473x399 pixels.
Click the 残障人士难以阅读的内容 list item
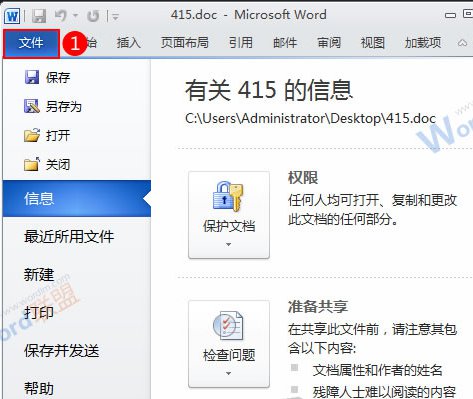tap(384, 392)
